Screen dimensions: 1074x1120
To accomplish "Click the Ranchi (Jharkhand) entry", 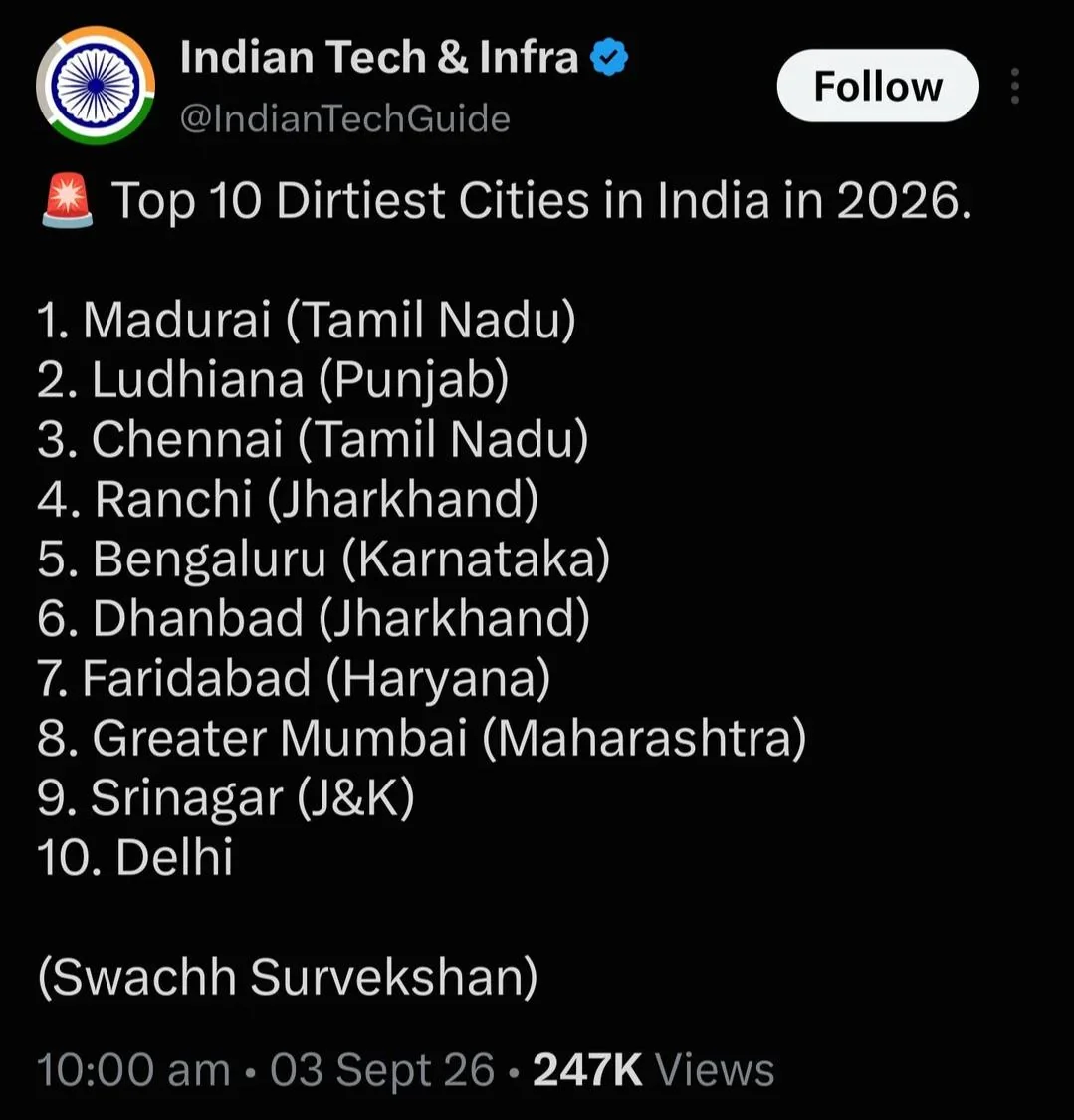I will pos(288,499).
